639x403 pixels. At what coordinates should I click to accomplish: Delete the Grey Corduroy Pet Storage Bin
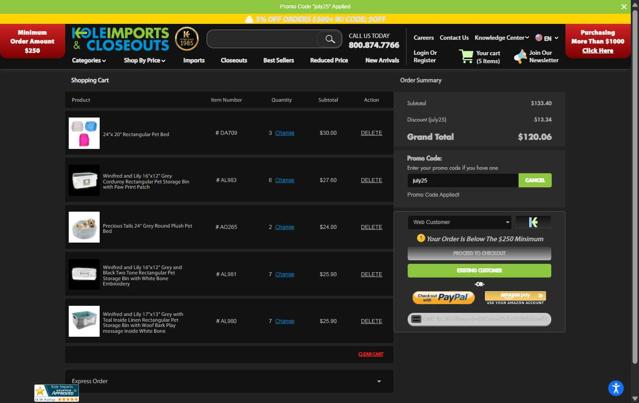pos(371,180)
